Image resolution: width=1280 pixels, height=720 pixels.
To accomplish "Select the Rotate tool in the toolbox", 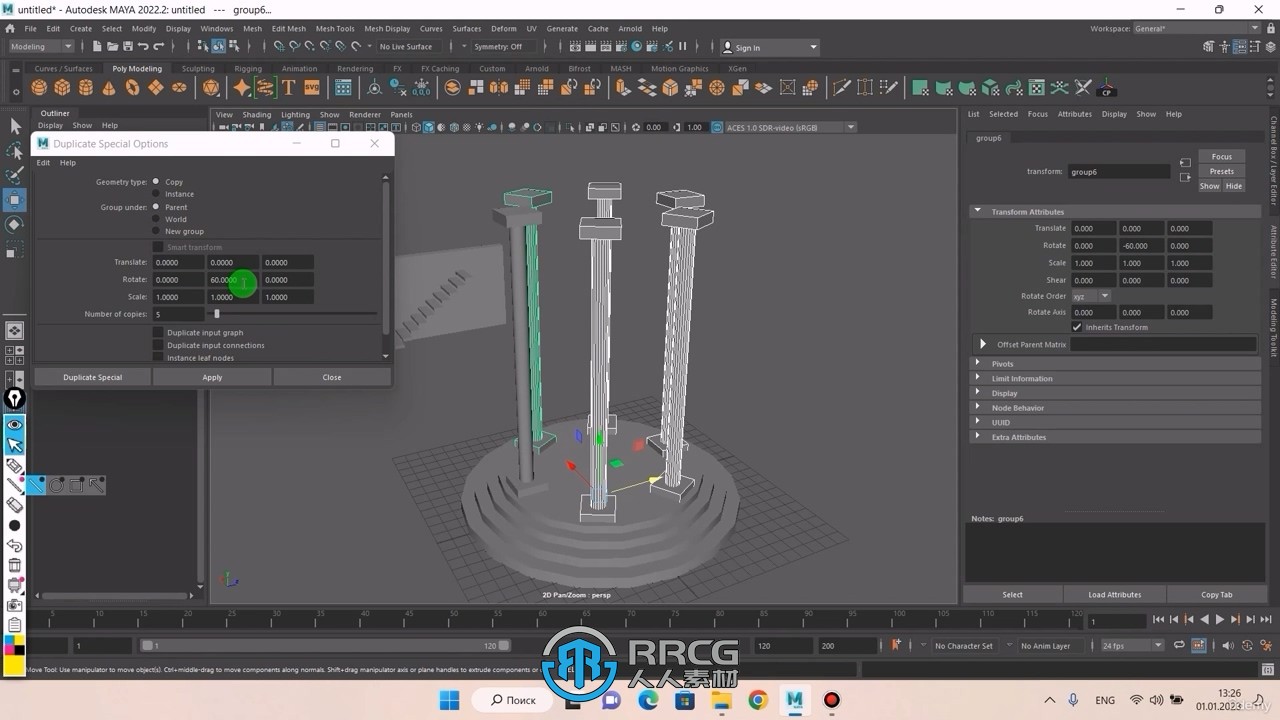I will pos(15,225).
